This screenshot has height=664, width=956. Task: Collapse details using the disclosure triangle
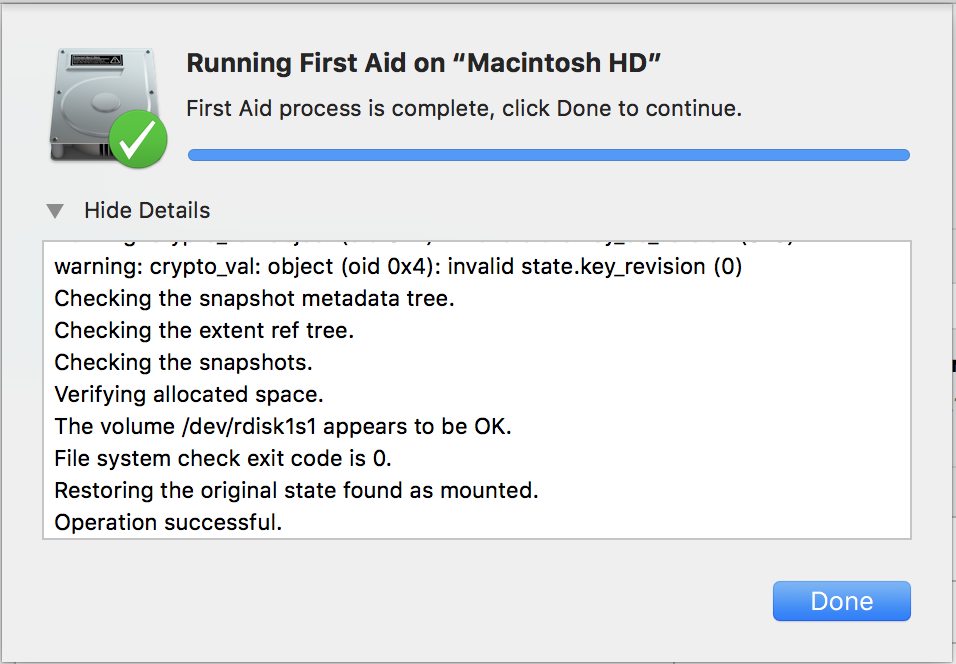(x=56, y=211)
